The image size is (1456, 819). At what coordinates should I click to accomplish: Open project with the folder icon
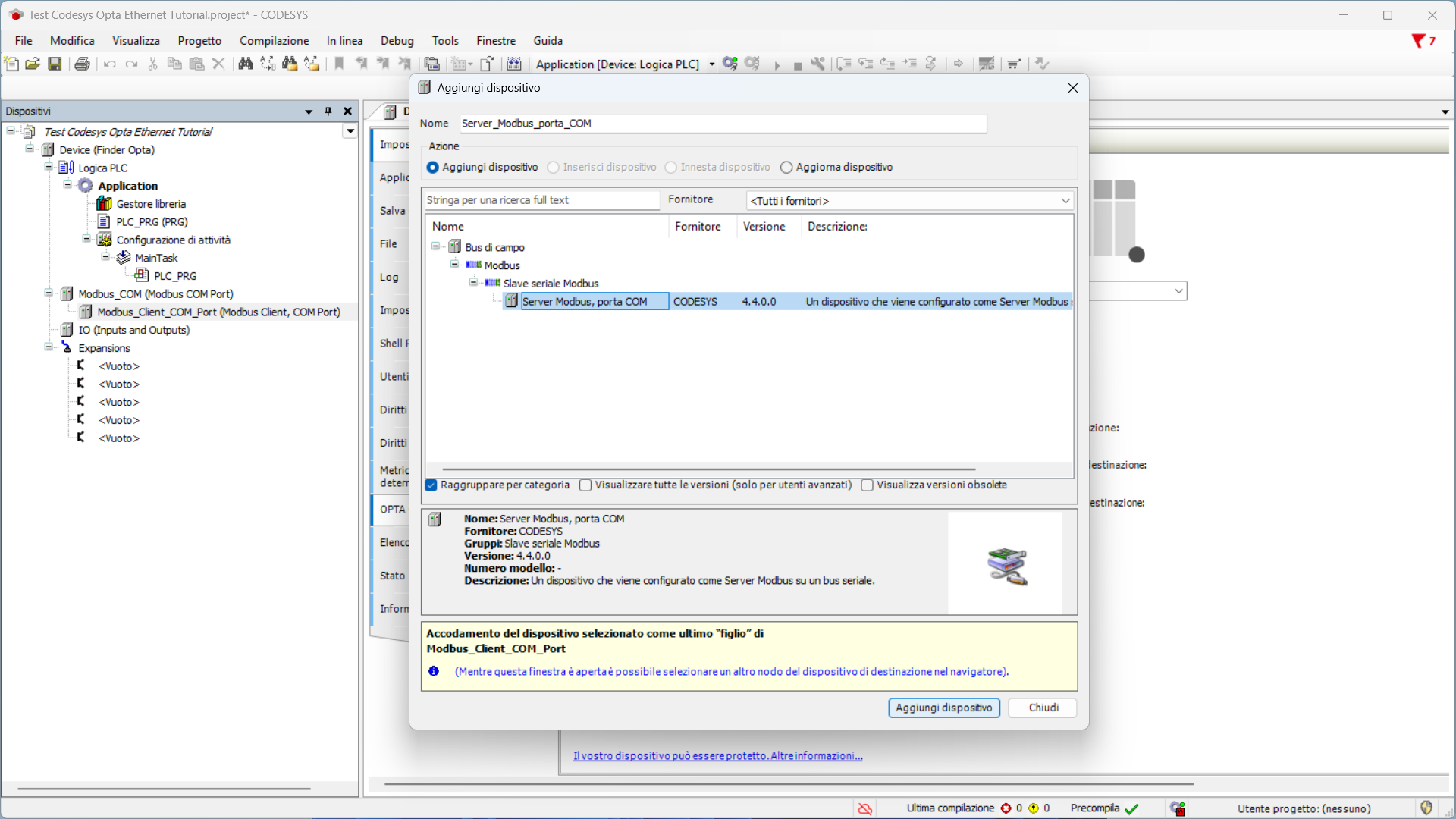pyautogui.click(x=33, y=64)
